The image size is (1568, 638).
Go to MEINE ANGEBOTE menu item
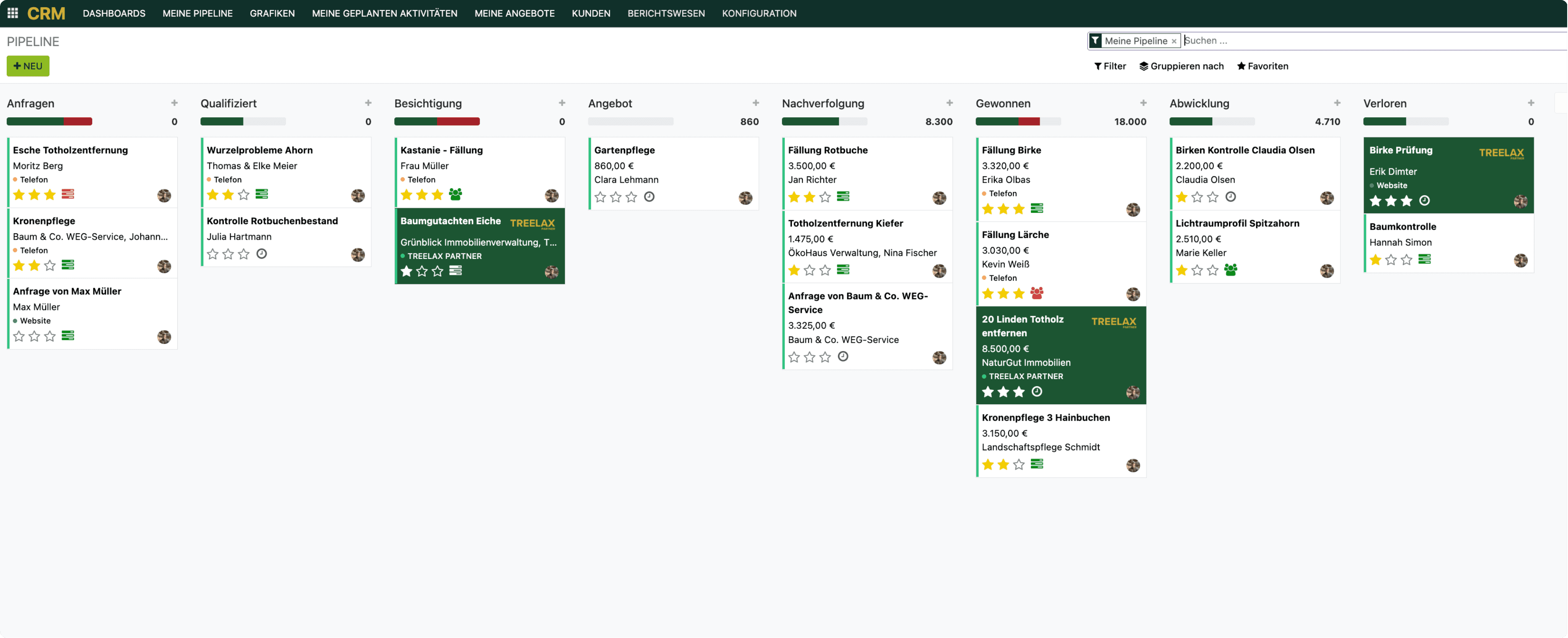click(514, 13)
